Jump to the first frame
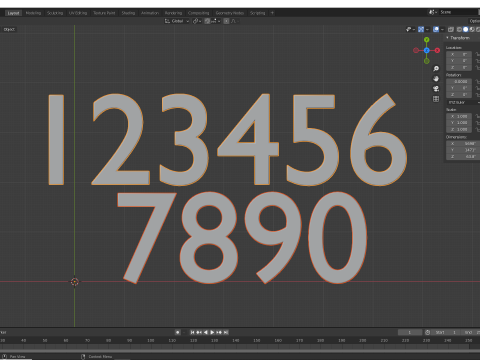The height and width of the screenshot is (360, 480). pyautogui.click(x=192, y=332)
